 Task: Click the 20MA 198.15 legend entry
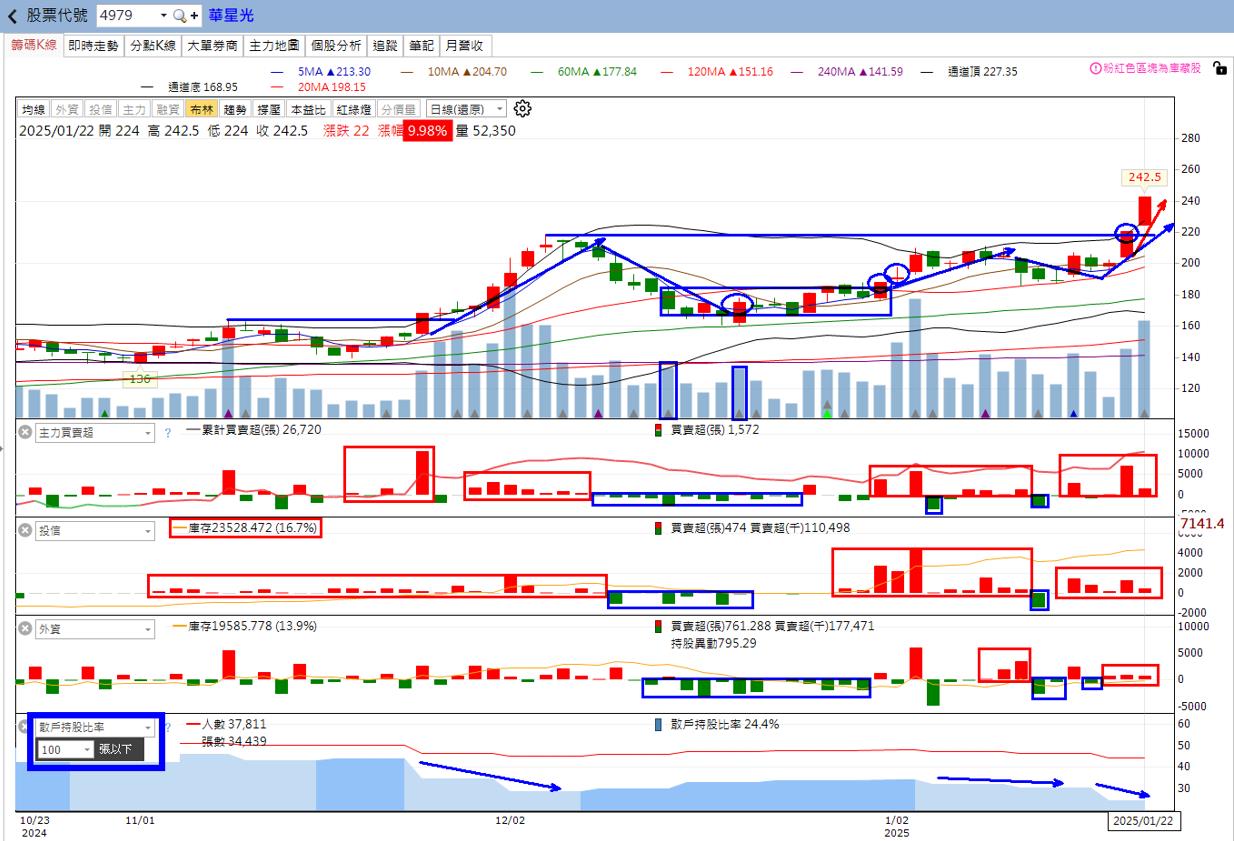point(319,87)
